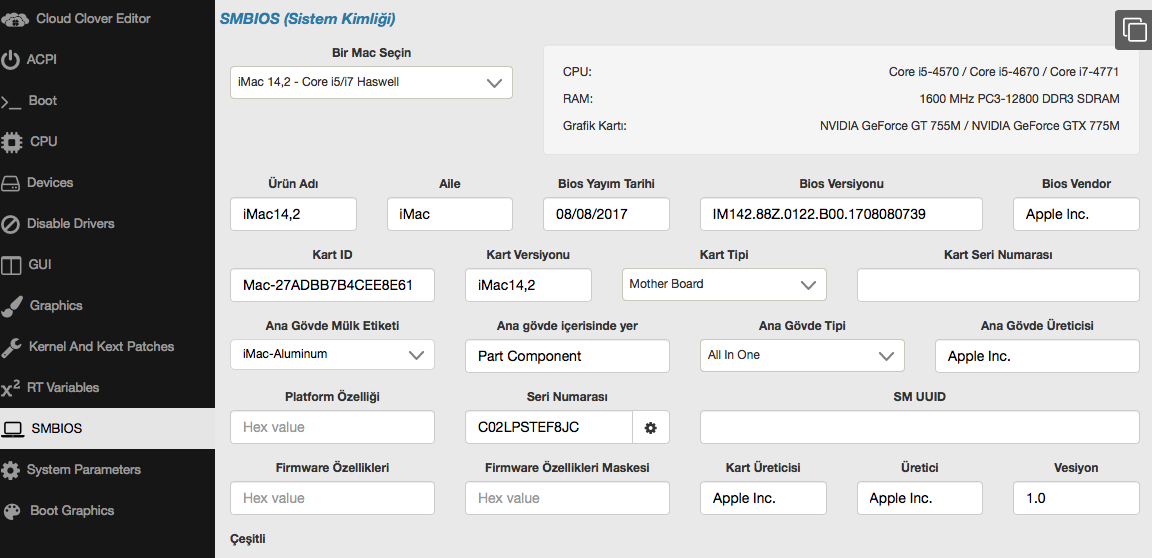
Task: Click the Graphics brush icon
Action: (x=12, y=306)
